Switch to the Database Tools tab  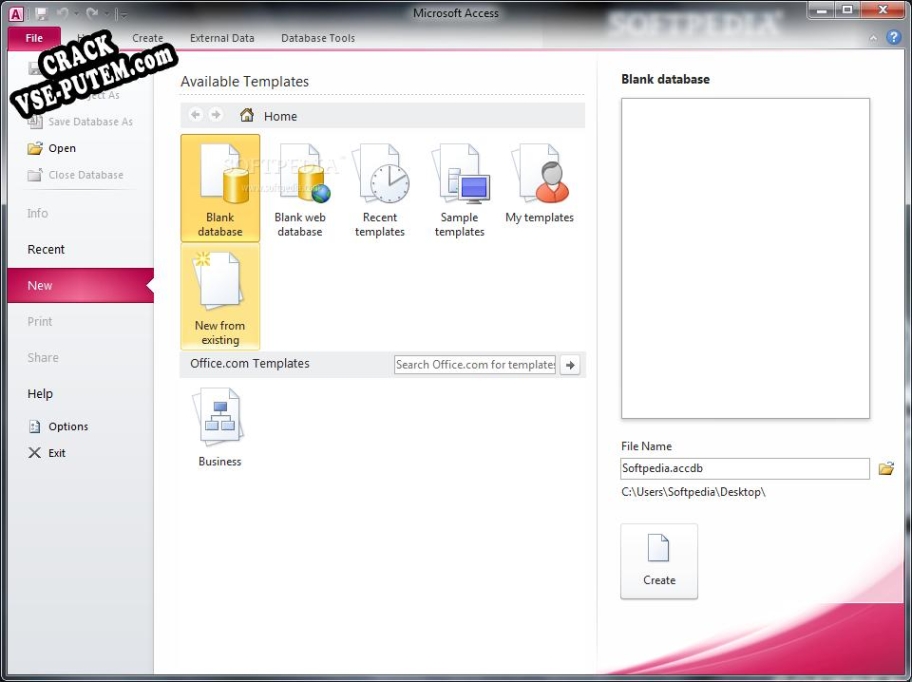point(318,37)
